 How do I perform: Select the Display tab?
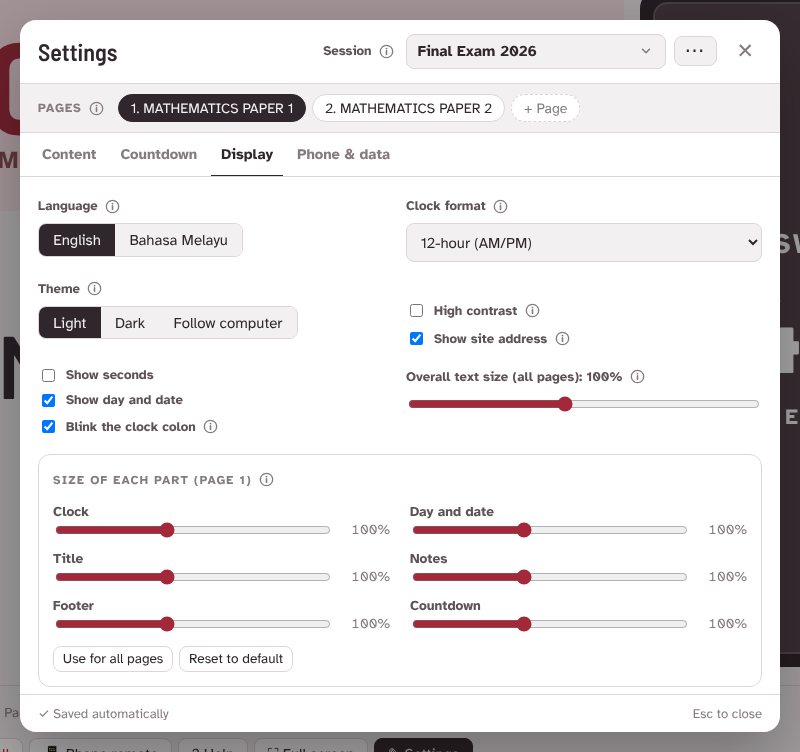point(247,155)
